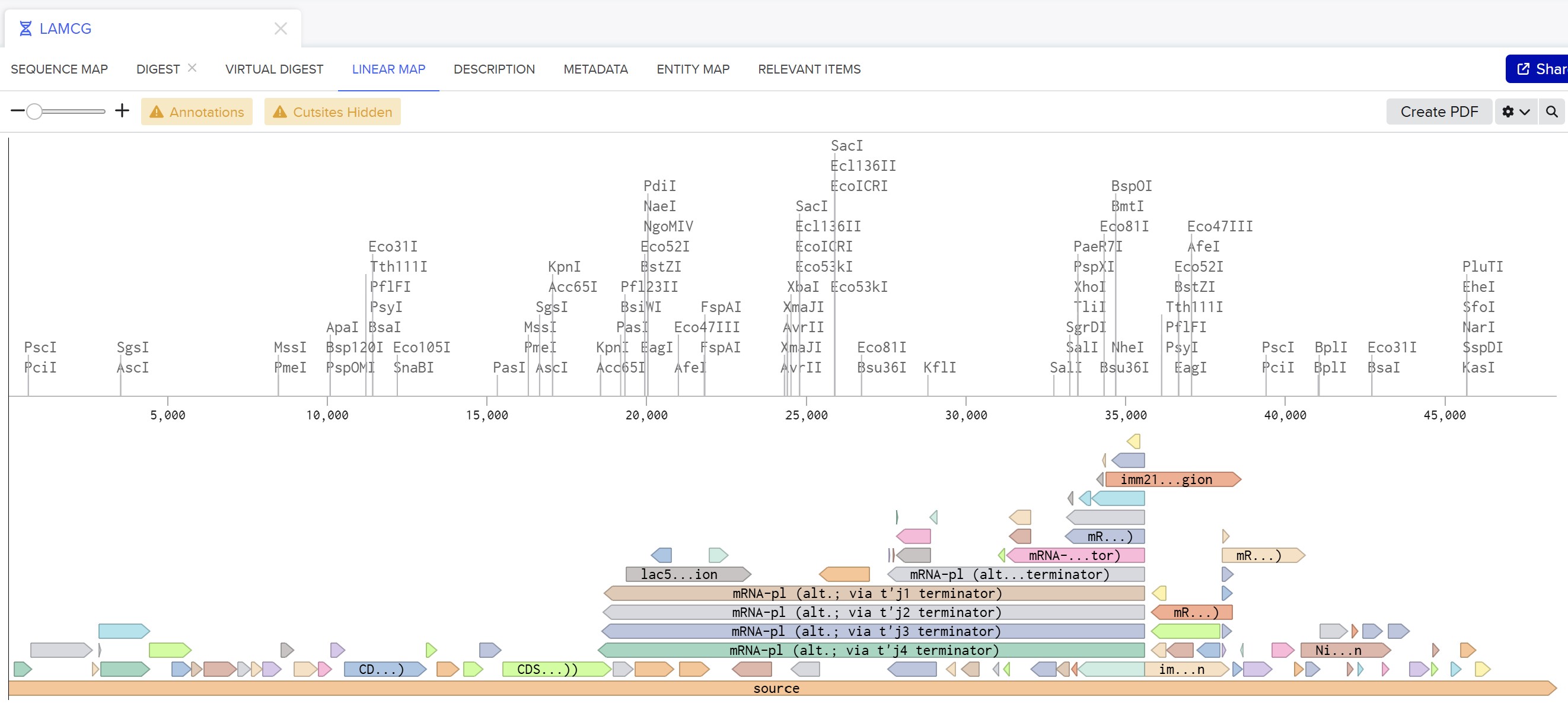
Task: Click the Create PDF button
Action: click(x=1438, y=112)
